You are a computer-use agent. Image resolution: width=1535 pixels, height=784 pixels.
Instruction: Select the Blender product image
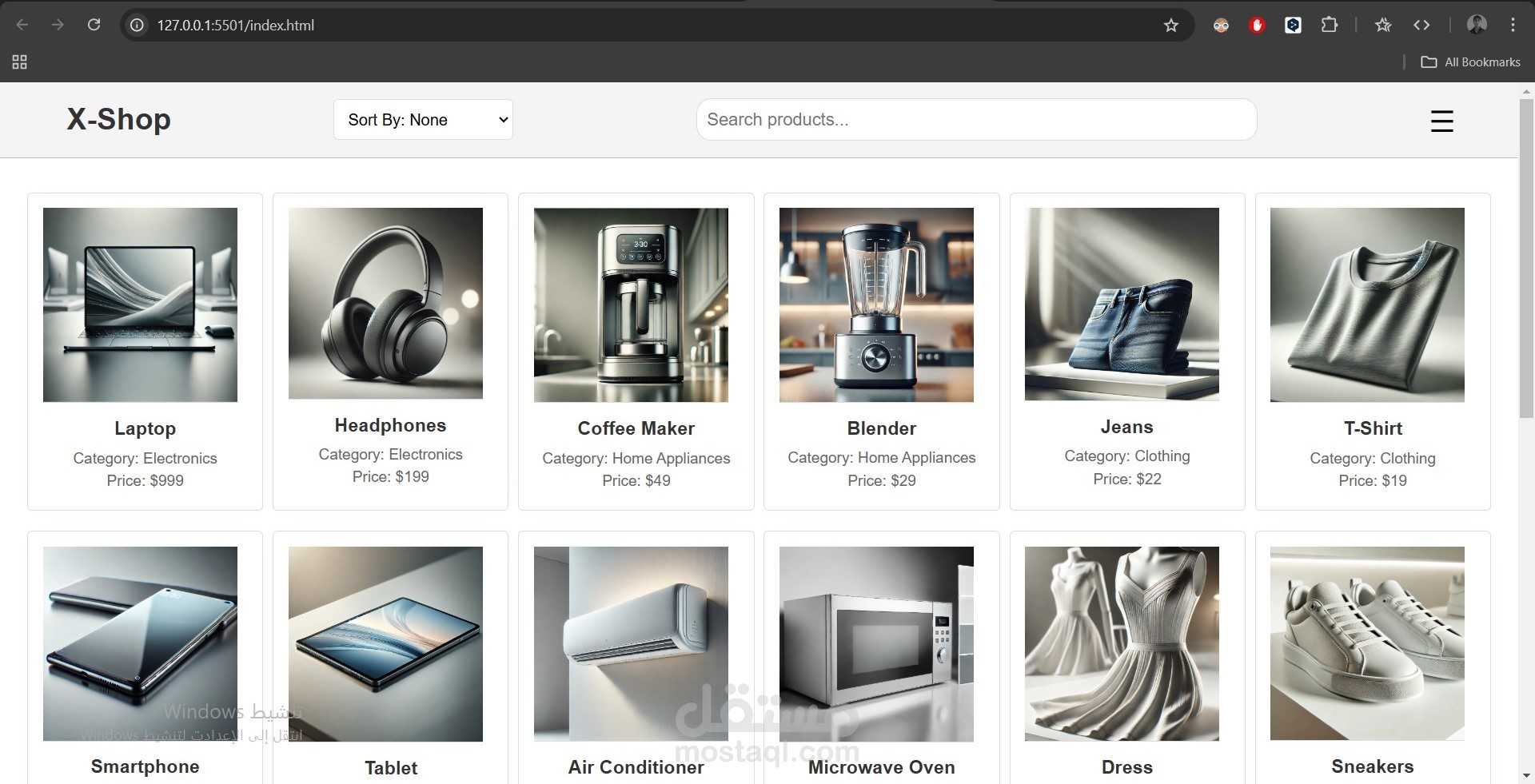click(x=876, y=305)
